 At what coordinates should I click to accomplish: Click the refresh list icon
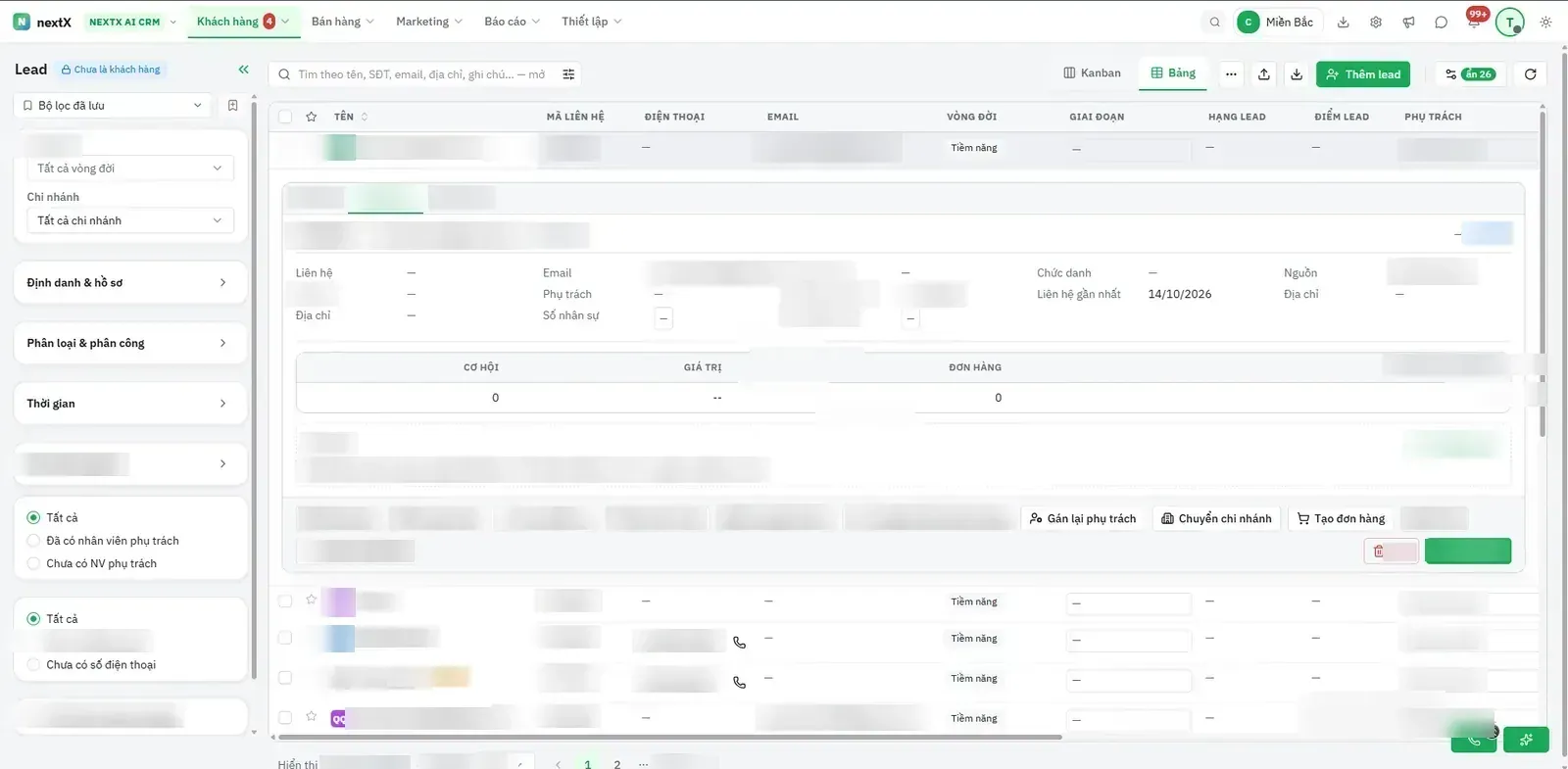click(x=1530, y=73)
